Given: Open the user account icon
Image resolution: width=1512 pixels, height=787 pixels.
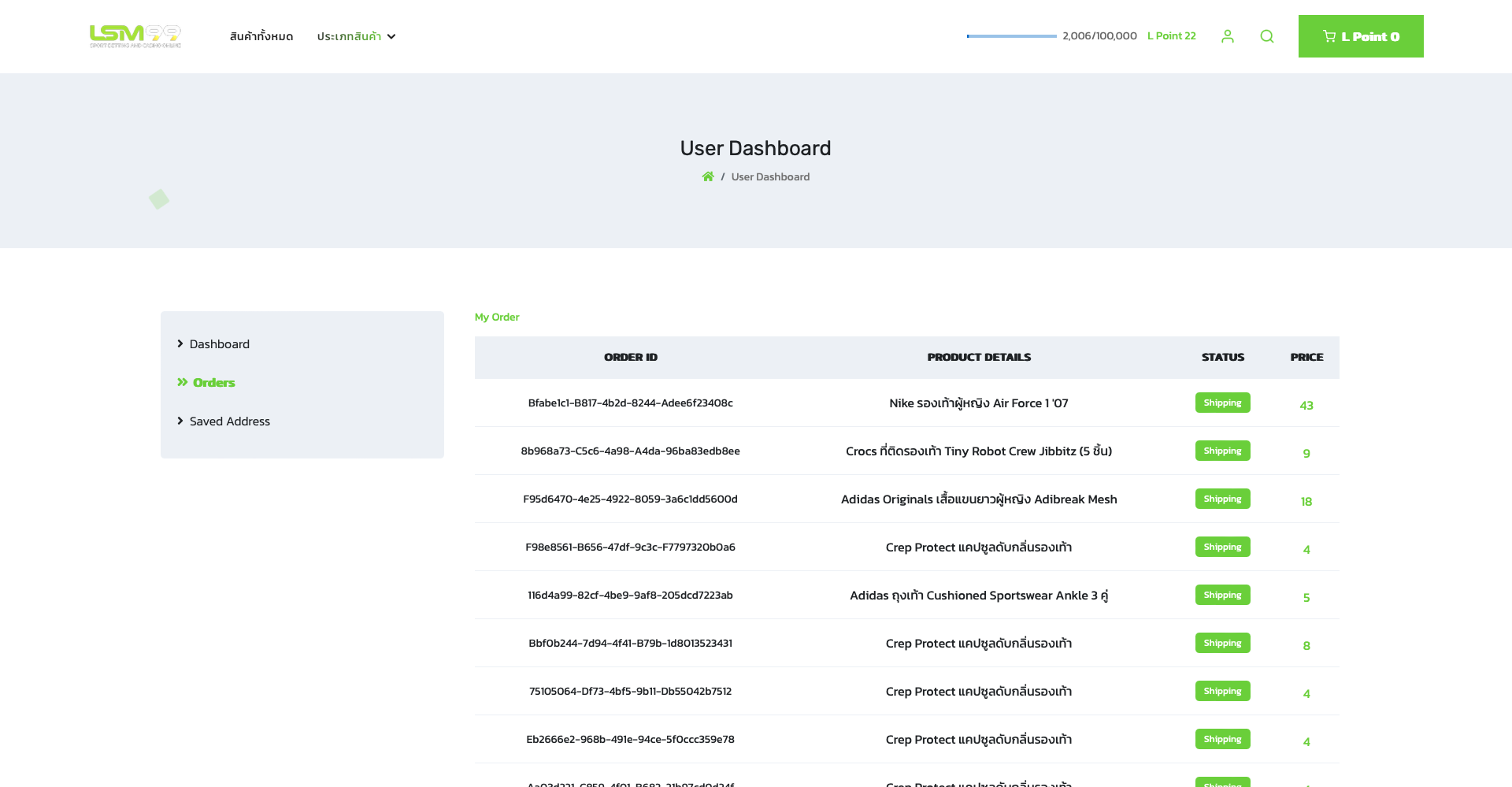Looking at the screenshot, I should tap(1227, 36).
